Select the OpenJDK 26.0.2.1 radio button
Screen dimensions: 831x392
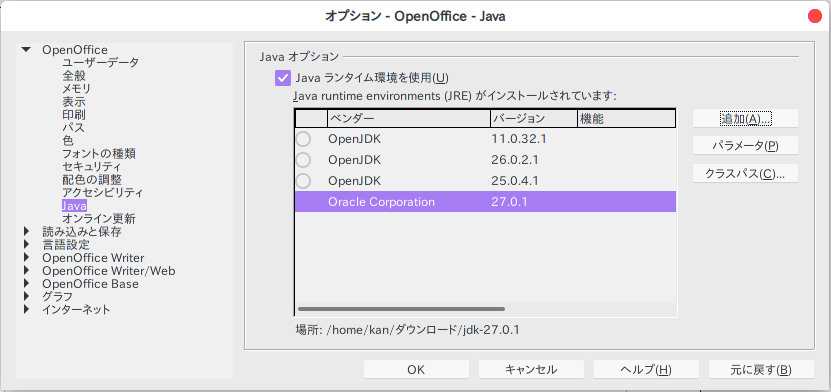click(x=303, y=160)
